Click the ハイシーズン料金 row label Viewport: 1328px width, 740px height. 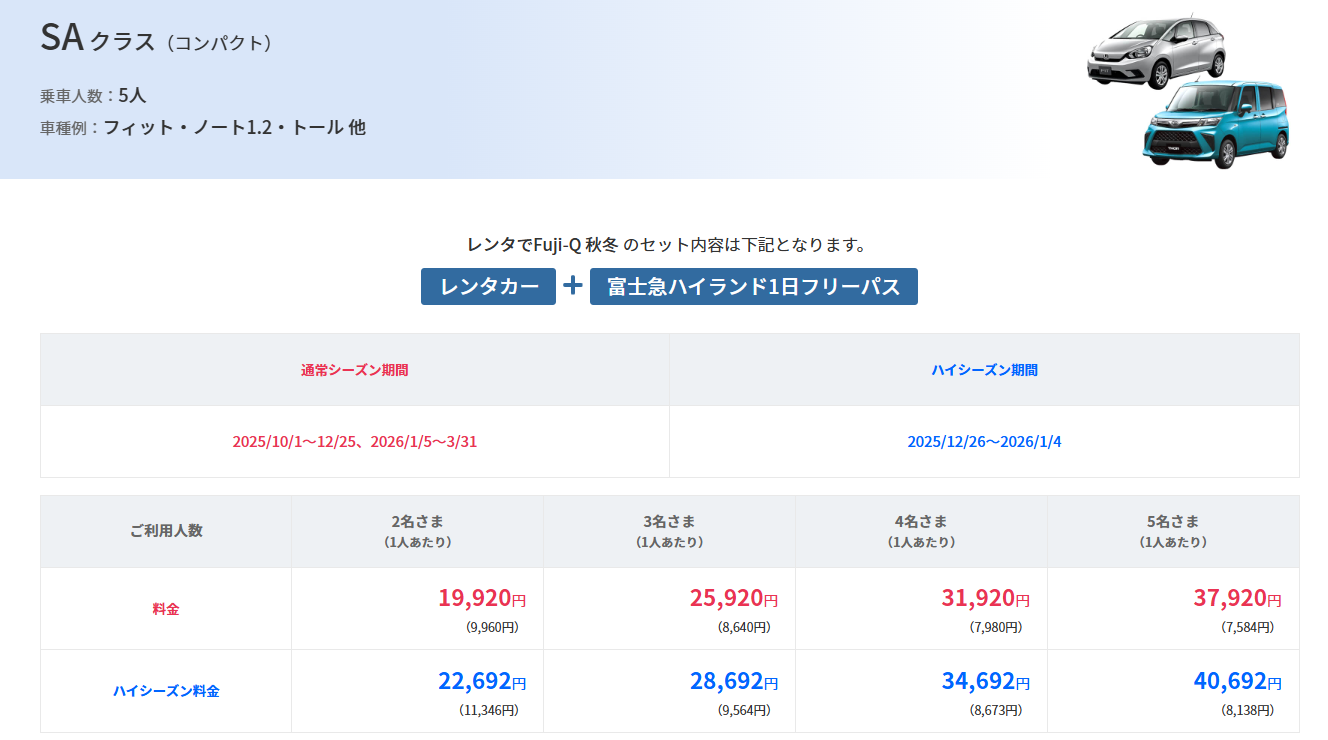tap(166, 691)
